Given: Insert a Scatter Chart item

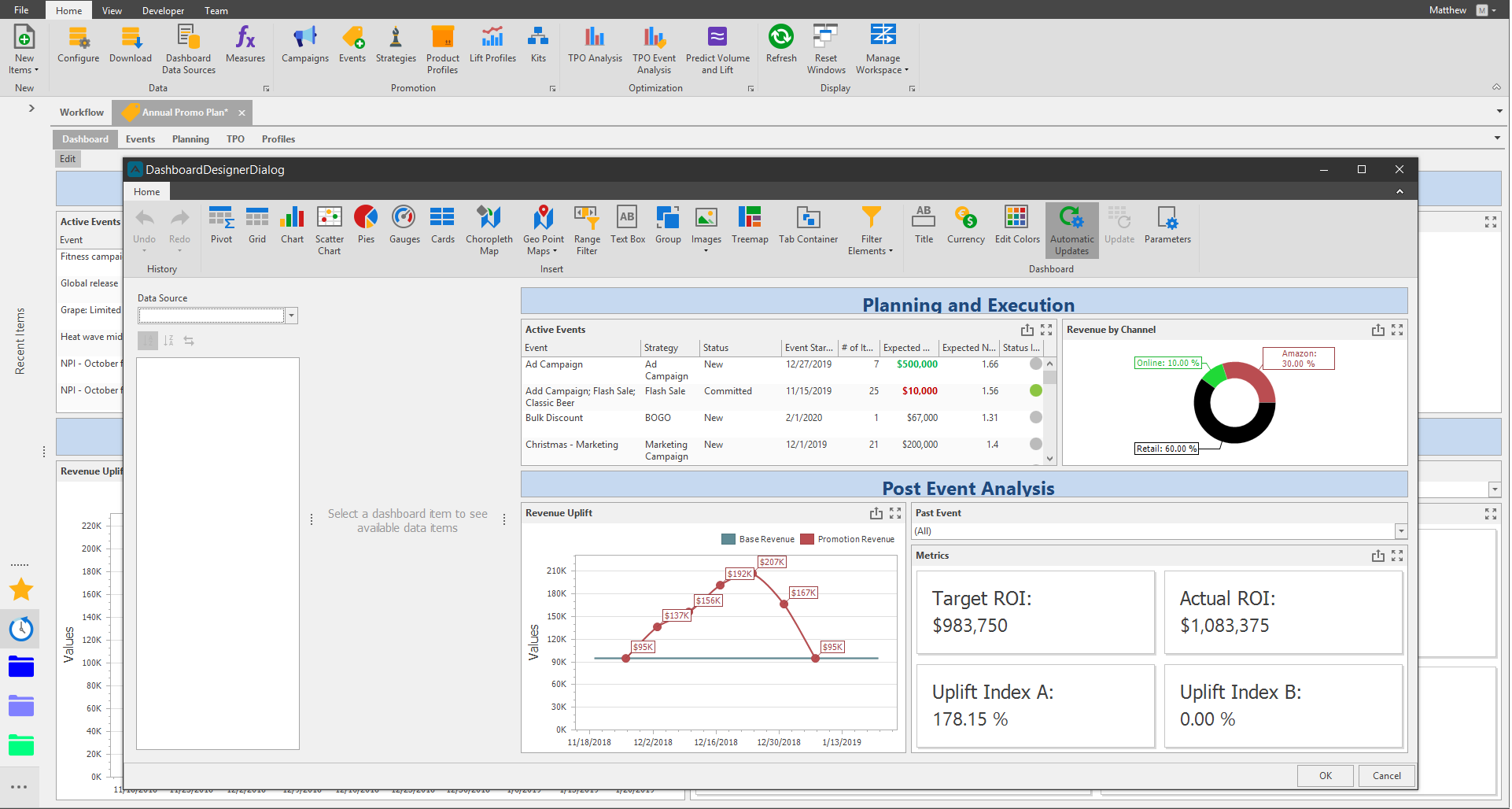Looking at the screenshot, I should point(329,230).
